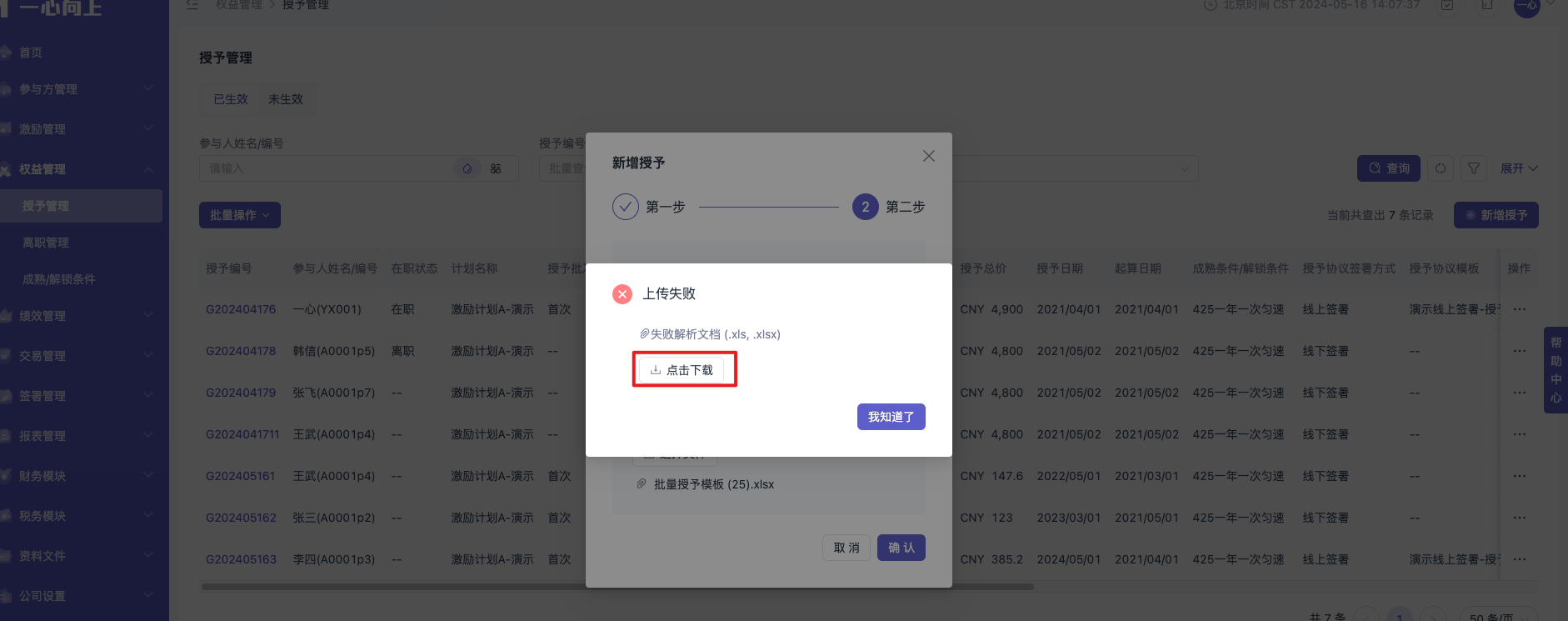Expand 财务模块 sidebar menu
Image resolution: width=1568 pixels, height=621 pixels.
(x=81, y=476)
